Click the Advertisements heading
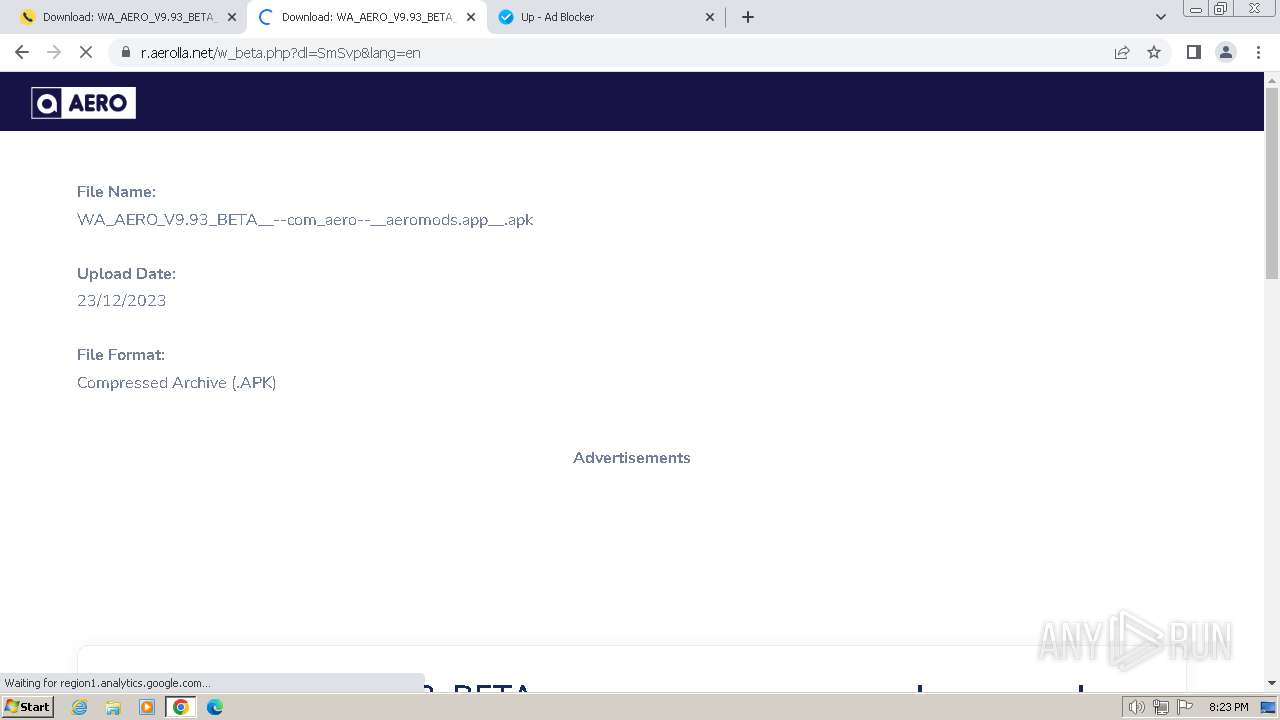Image resolution: width=1280 pixels, height=720 pixels. pos(632,458)
